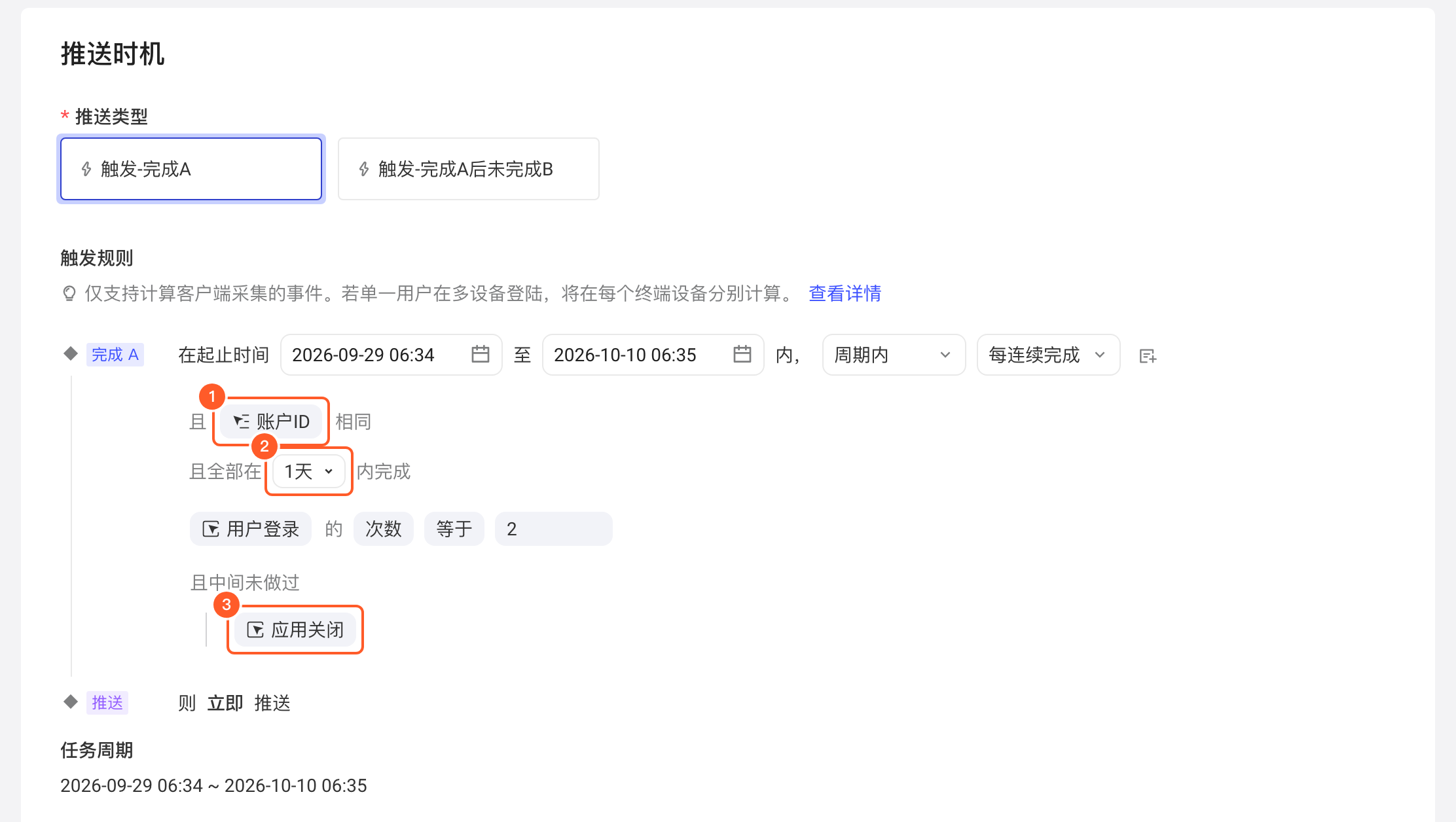This screenshot has height=822, width=1456.
Task: Click the 且中间未做过 label
Action: pos(245,582)
